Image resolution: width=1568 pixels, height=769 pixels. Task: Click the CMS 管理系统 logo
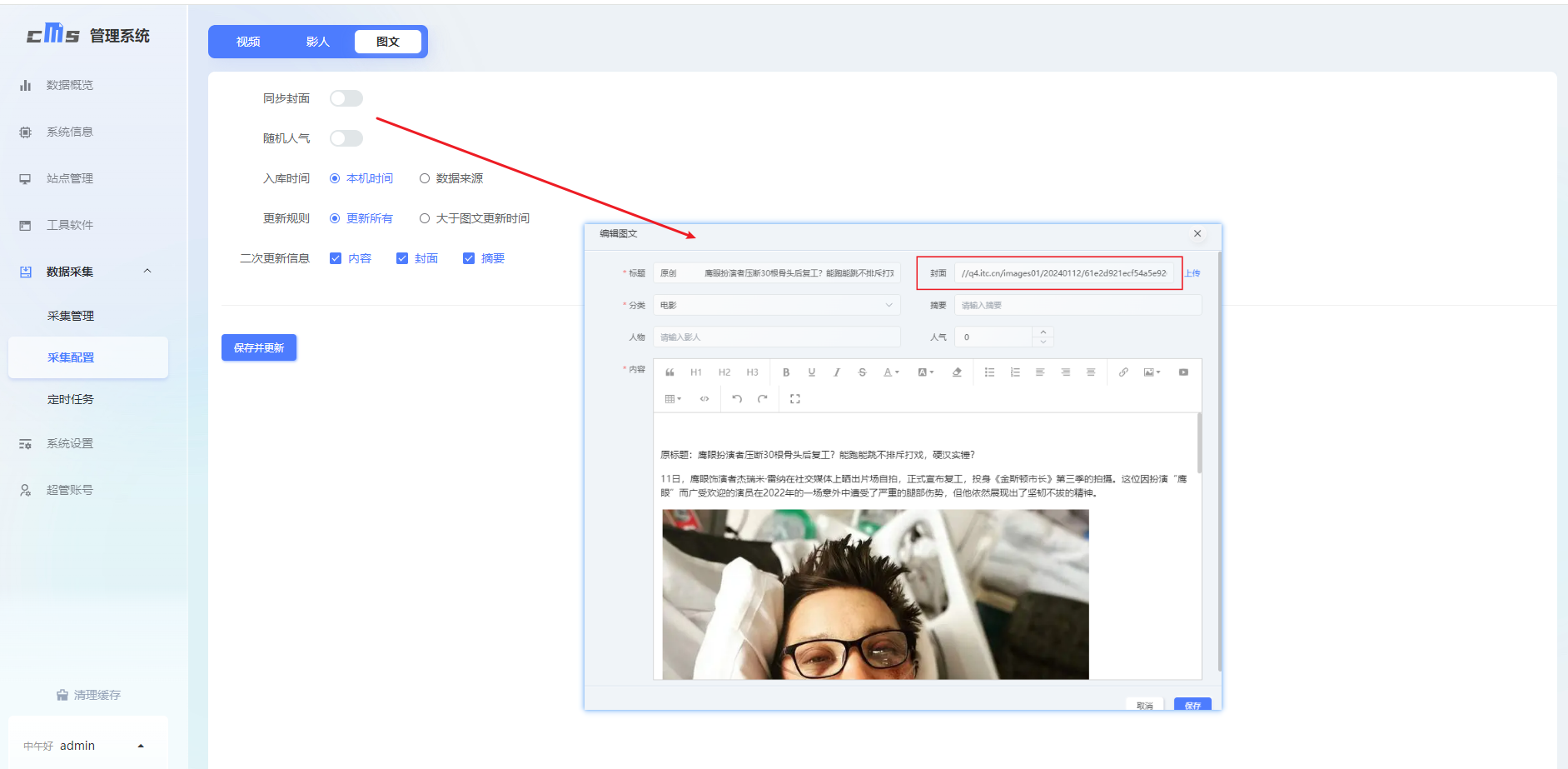click(88, 35)
